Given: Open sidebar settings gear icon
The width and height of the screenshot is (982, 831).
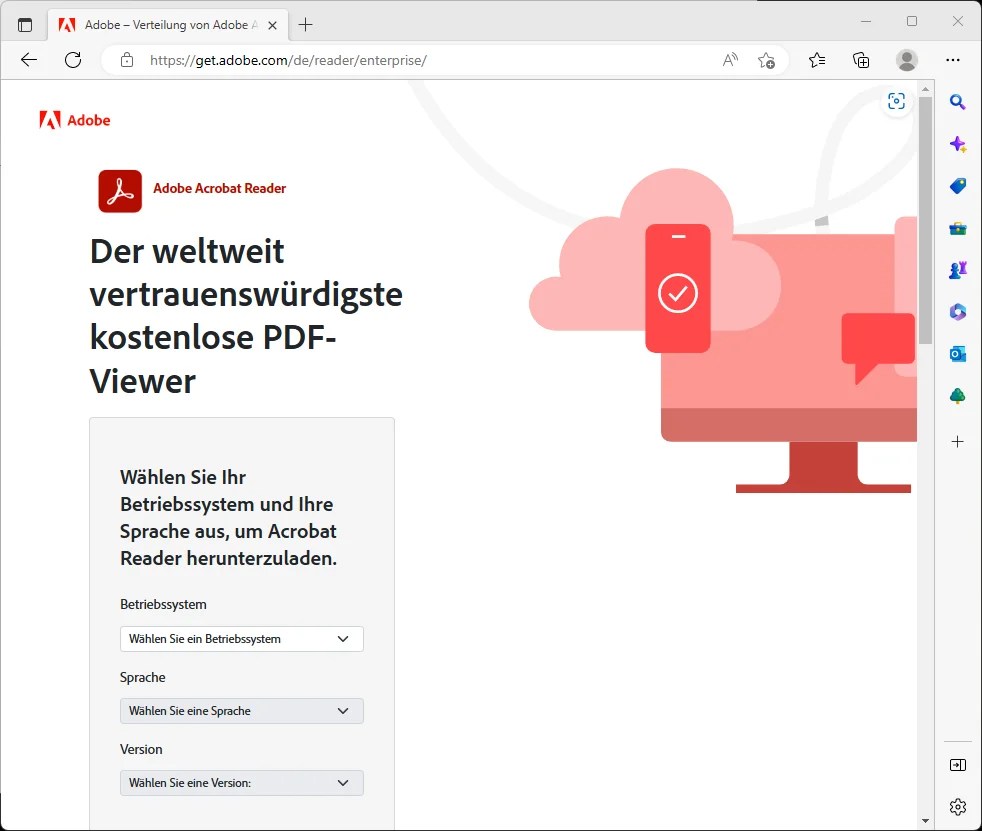Looking at the screenshot, I should (x=958, y=807).
